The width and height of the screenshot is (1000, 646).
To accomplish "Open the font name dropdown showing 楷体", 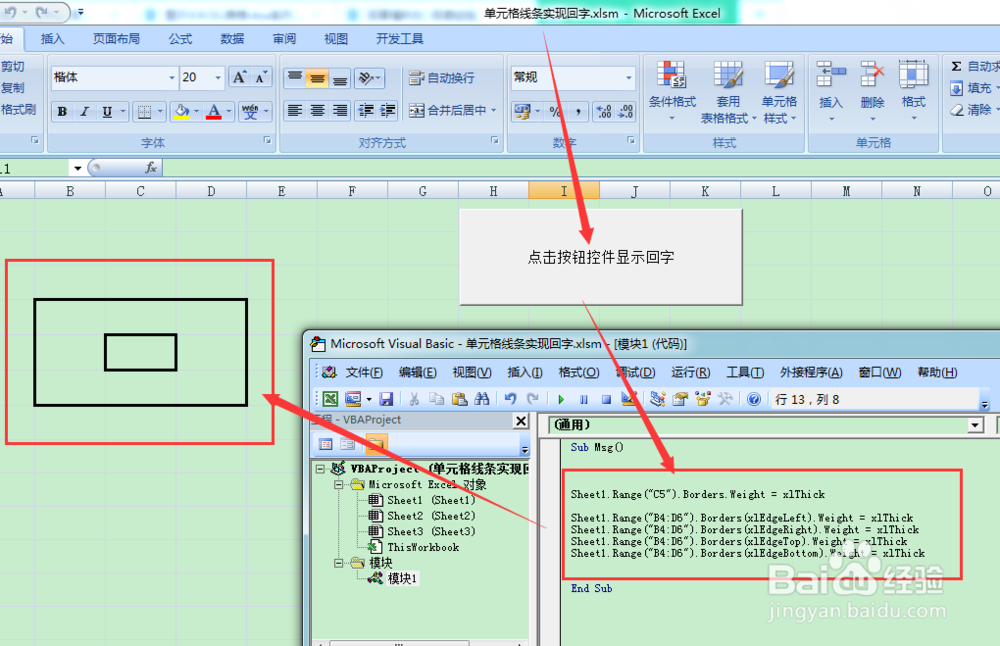I will 172,78.
